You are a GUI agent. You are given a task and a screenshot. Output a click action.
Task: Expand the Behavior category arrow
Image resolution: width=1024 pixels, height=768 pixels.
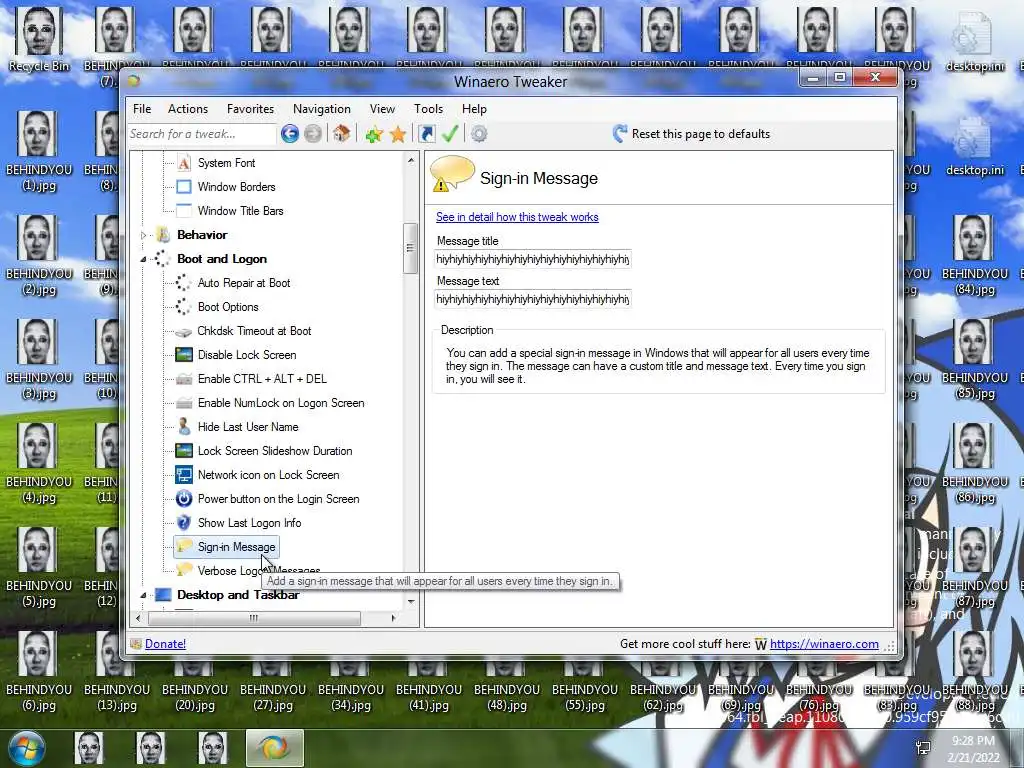coord(144,235)
